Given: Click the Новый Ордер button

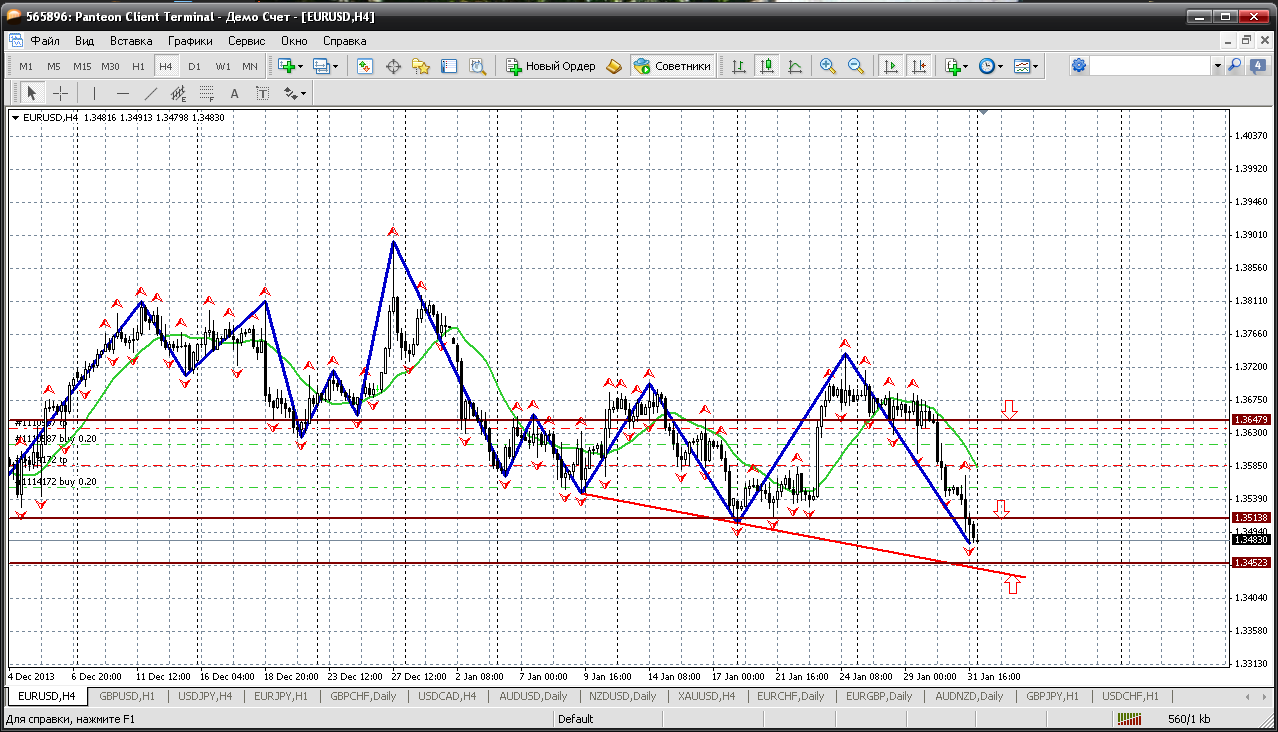Looking at the screenshot, I should (551, 66).
